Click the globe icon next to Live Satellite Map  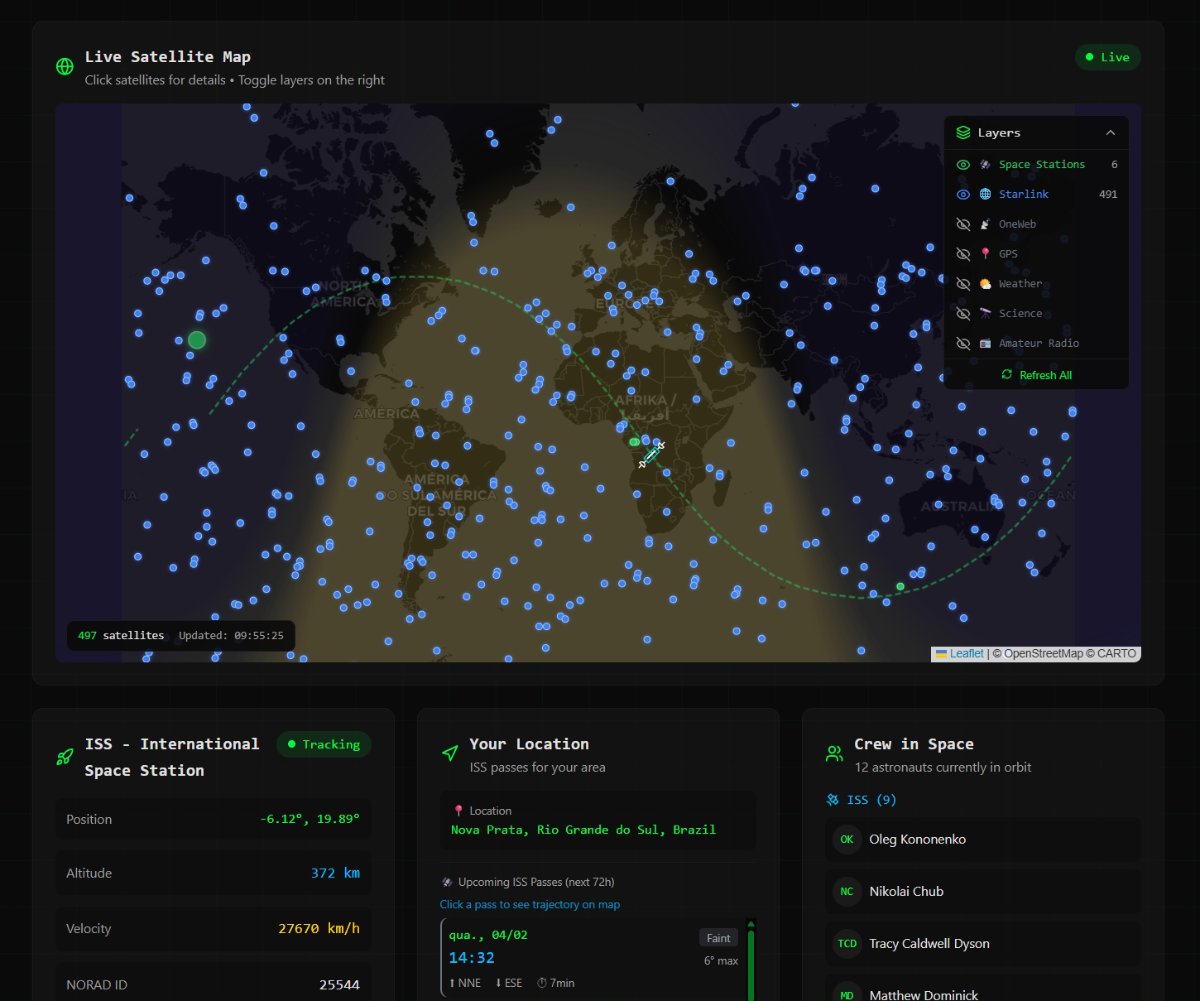64,66
